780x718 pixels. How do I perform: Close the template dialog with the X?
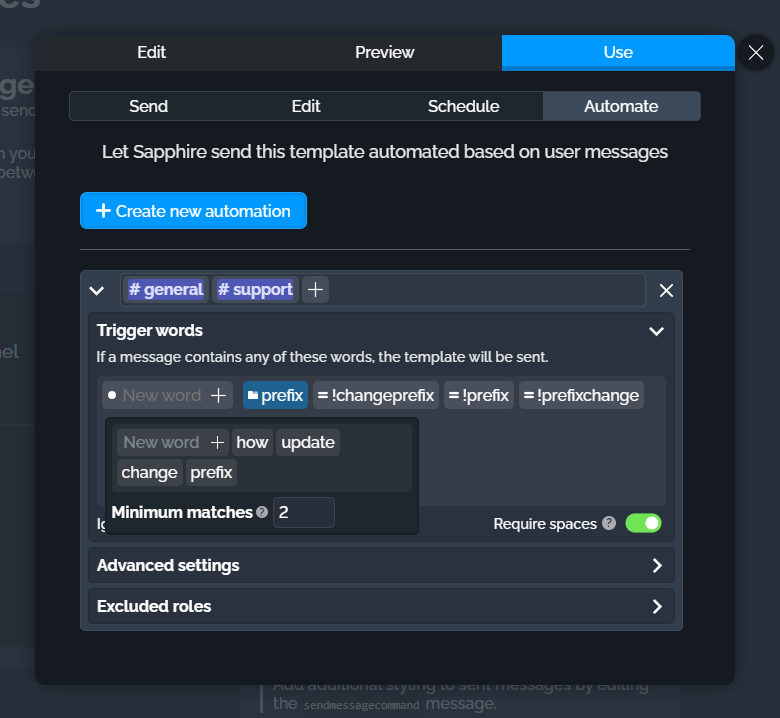click(x=756, y=52)
